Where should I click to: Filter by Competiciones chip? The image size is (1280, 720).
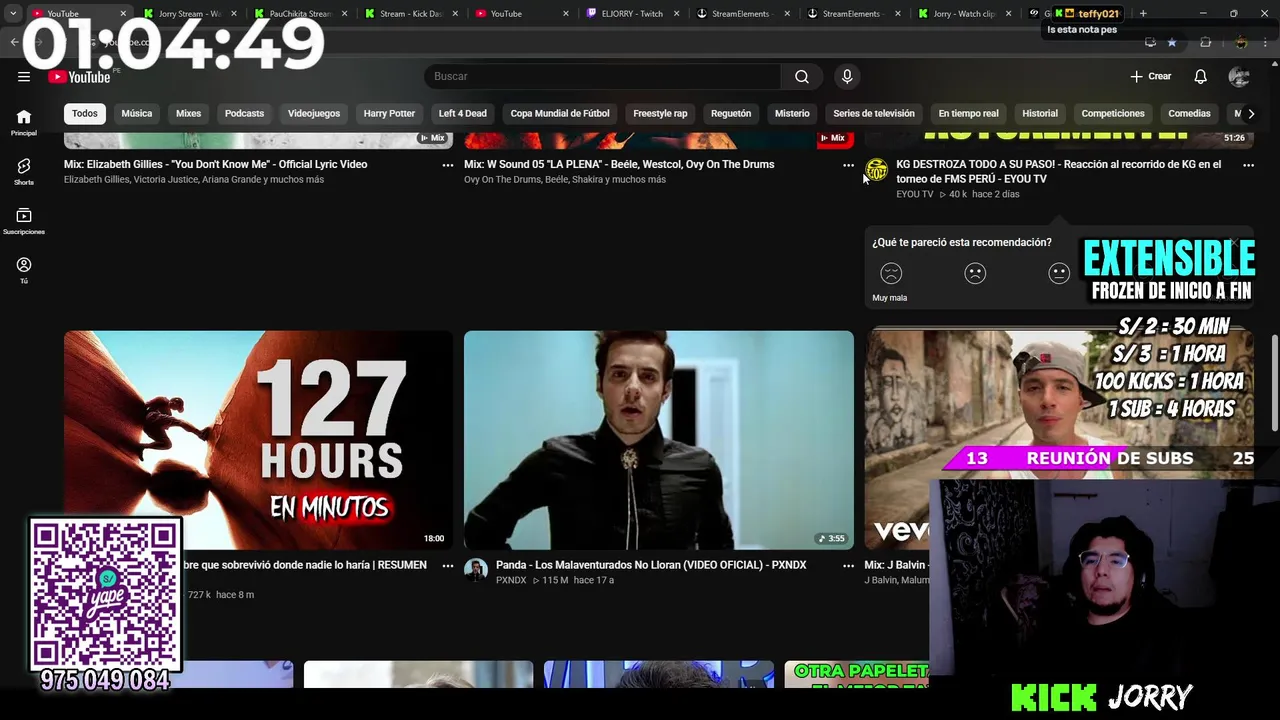[1113, 113]
